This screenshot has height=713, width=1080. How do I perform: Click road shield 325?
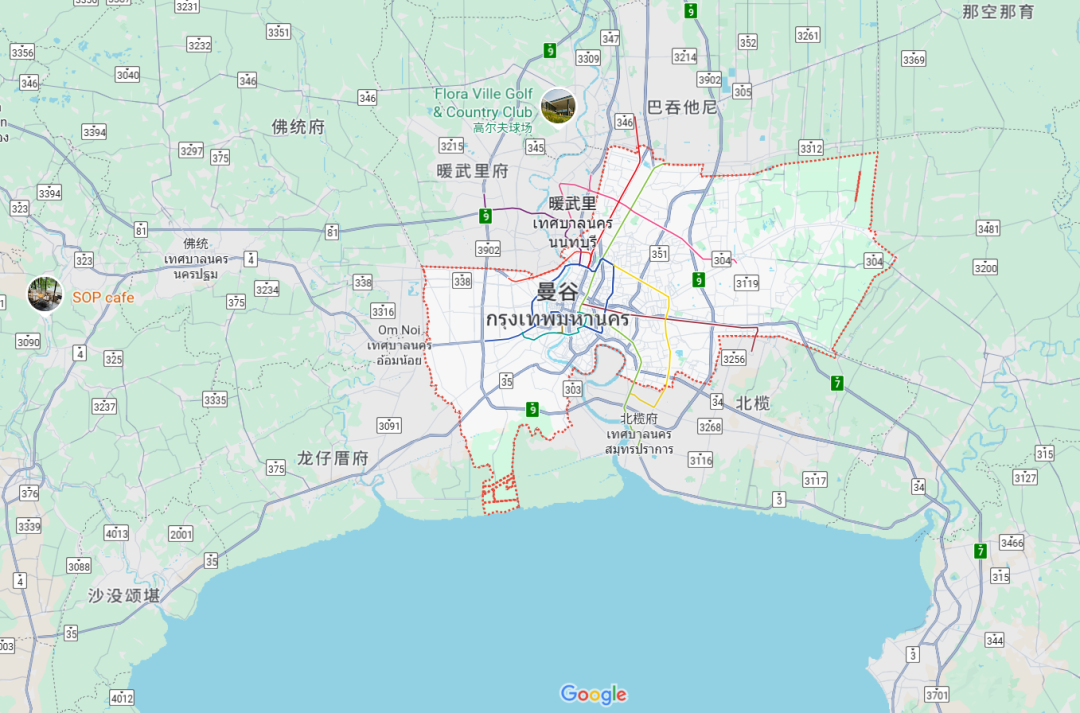point(113,359)
